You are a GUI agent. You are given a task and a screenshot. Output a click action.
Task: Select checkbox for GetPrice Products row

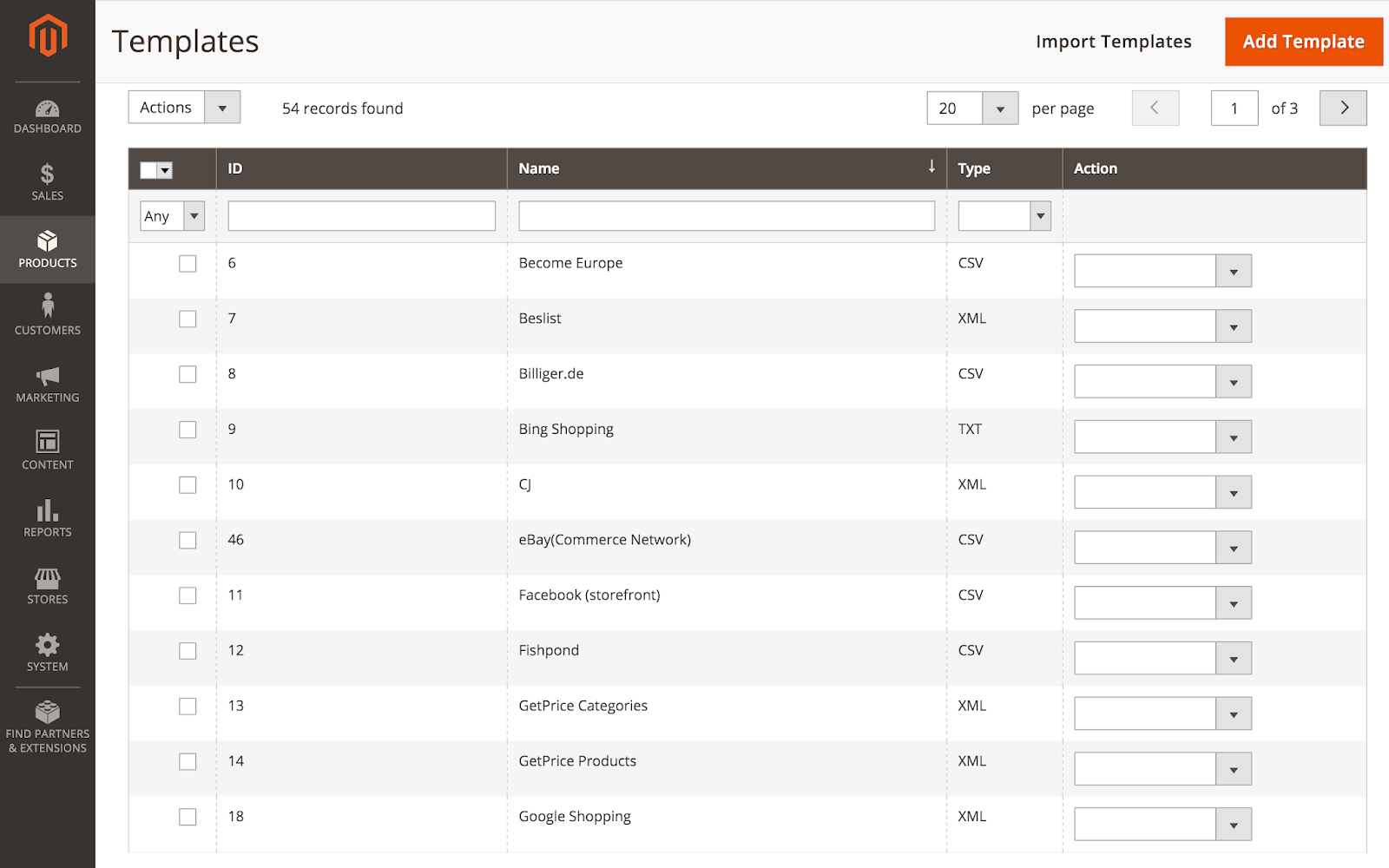tap(188, 762)
